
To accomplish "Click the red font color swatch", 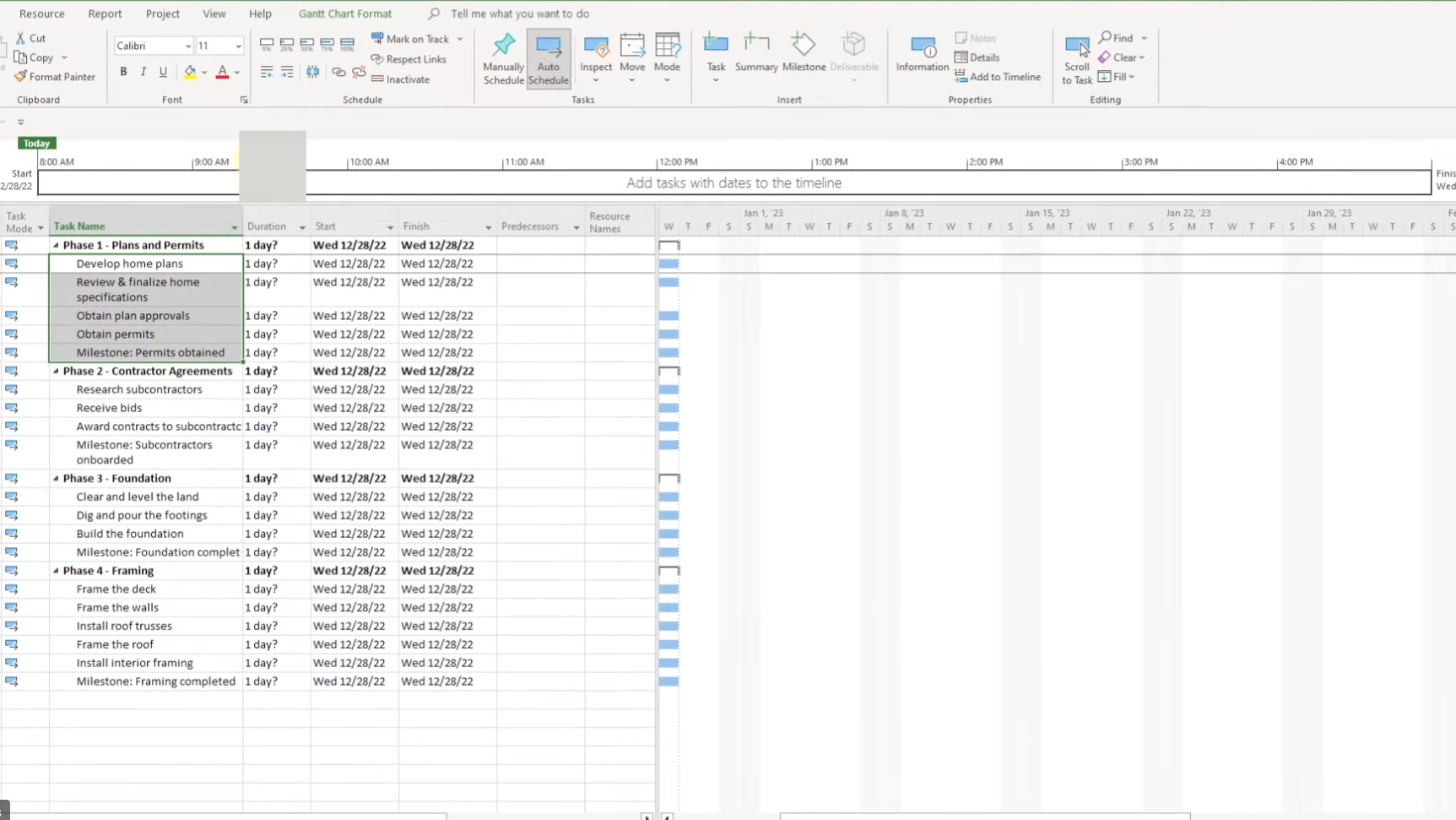I will (222, 73).
